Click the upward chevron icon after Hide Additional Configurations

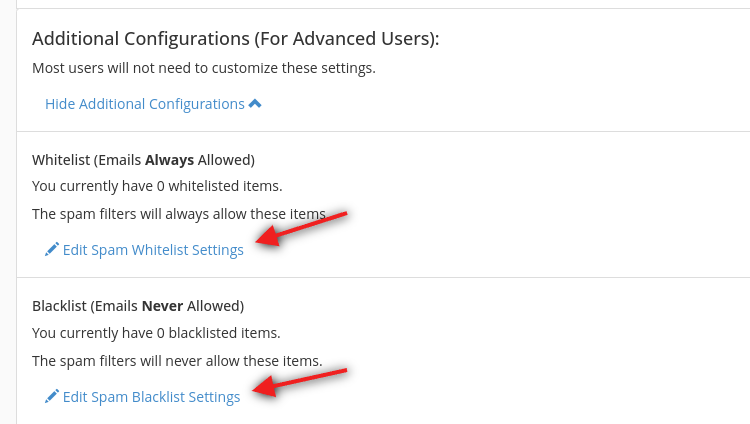255,103
